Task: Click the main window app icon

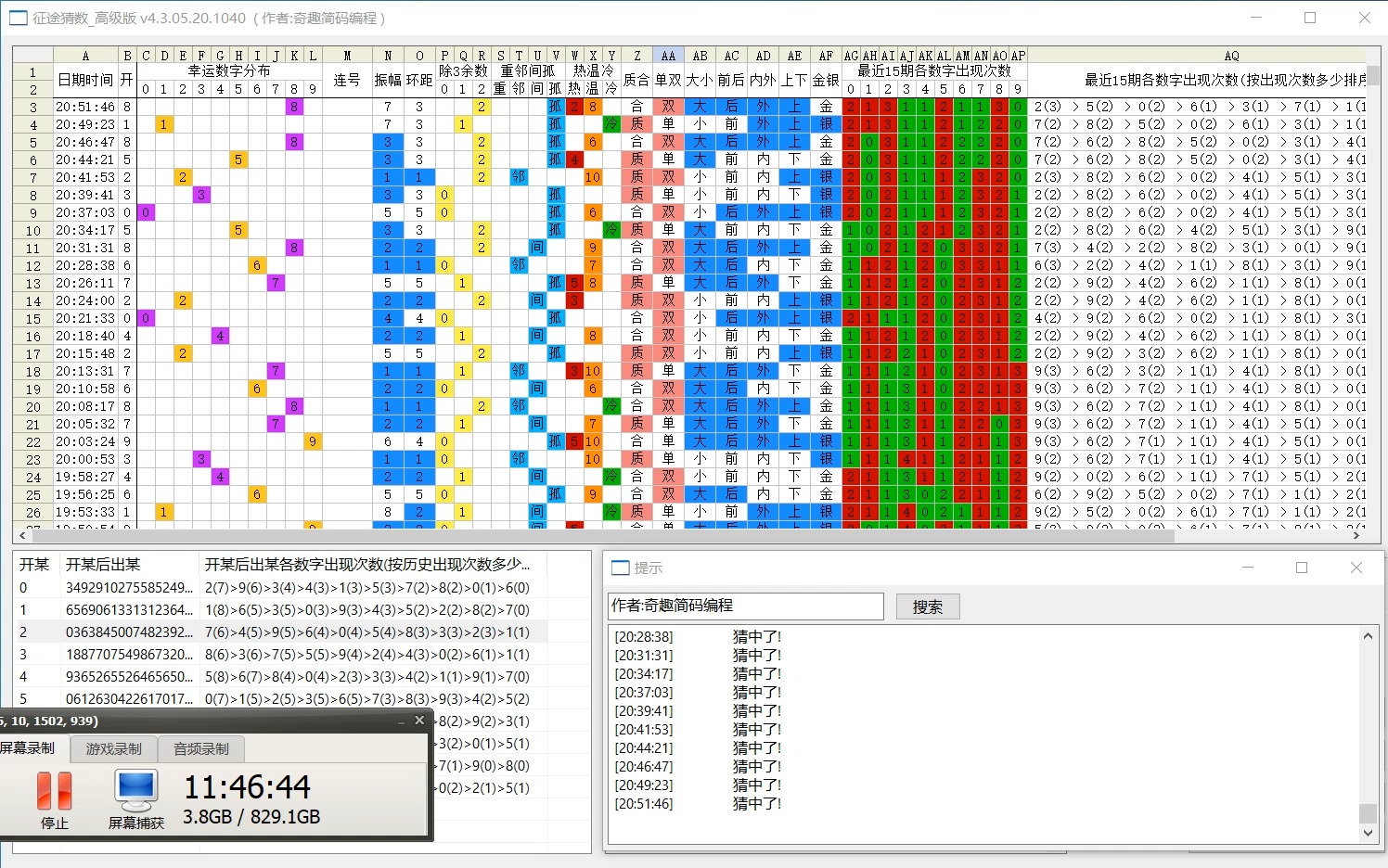Action: point(18,18)
